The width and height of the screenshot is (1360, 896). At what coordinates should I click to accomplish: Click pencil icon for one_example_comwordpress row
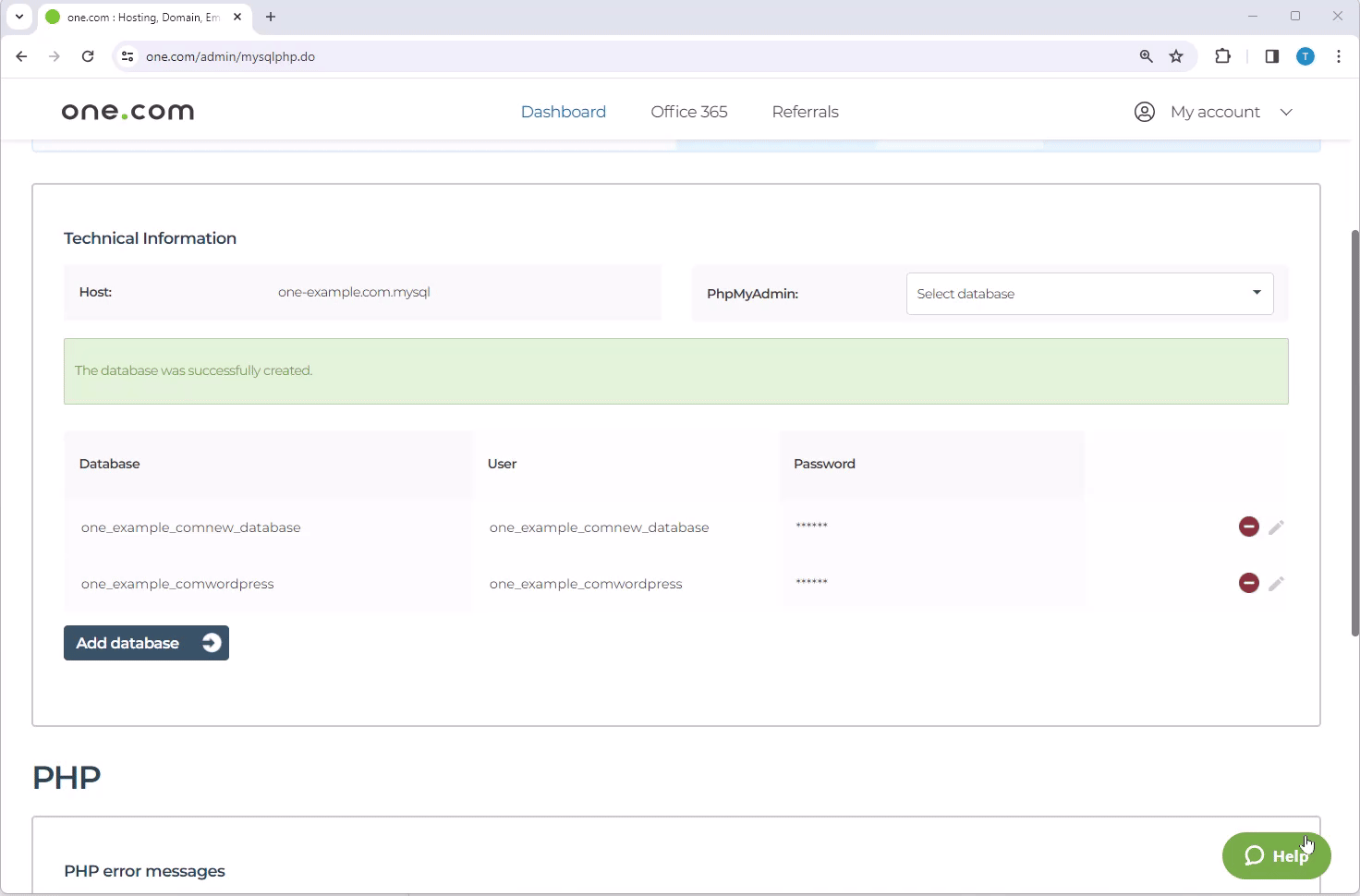1276,584
